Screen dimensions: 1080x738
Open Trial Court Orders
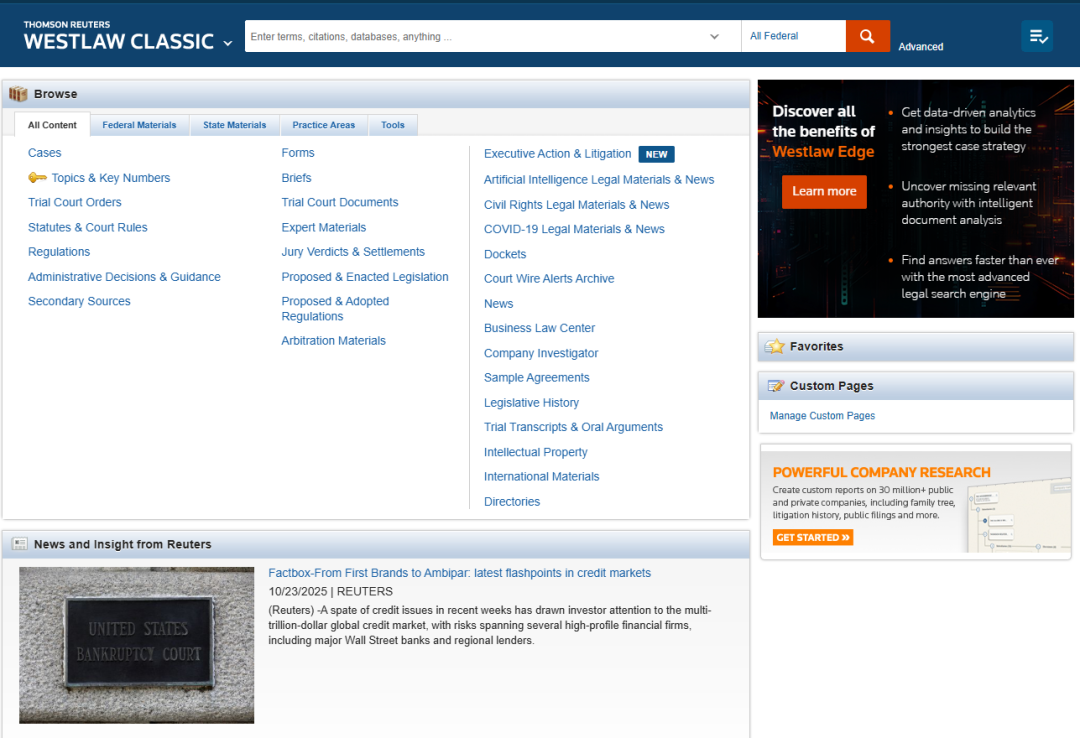(74, 202)
